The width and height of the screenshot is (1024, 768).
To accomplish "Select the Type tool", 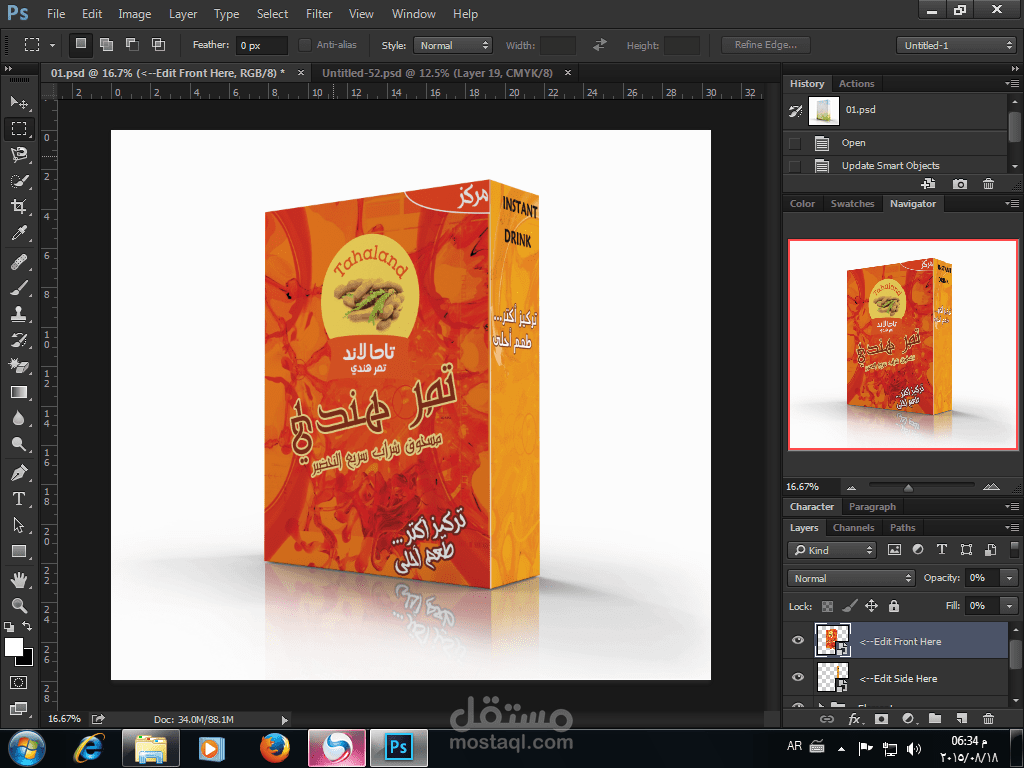I will [18, 496].
